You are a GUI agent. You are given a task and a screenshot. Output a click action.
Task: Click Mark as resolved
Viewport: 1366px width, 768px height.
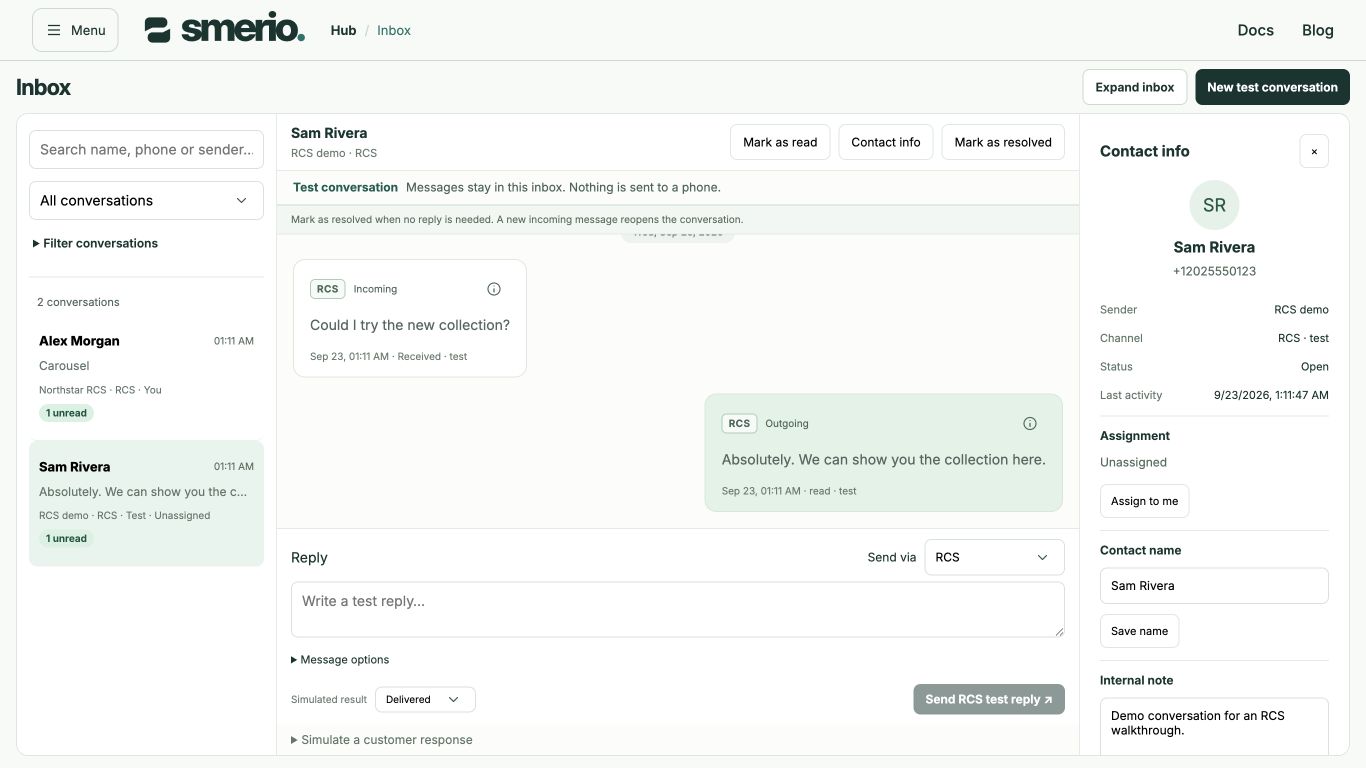(x=1003, y=142)
